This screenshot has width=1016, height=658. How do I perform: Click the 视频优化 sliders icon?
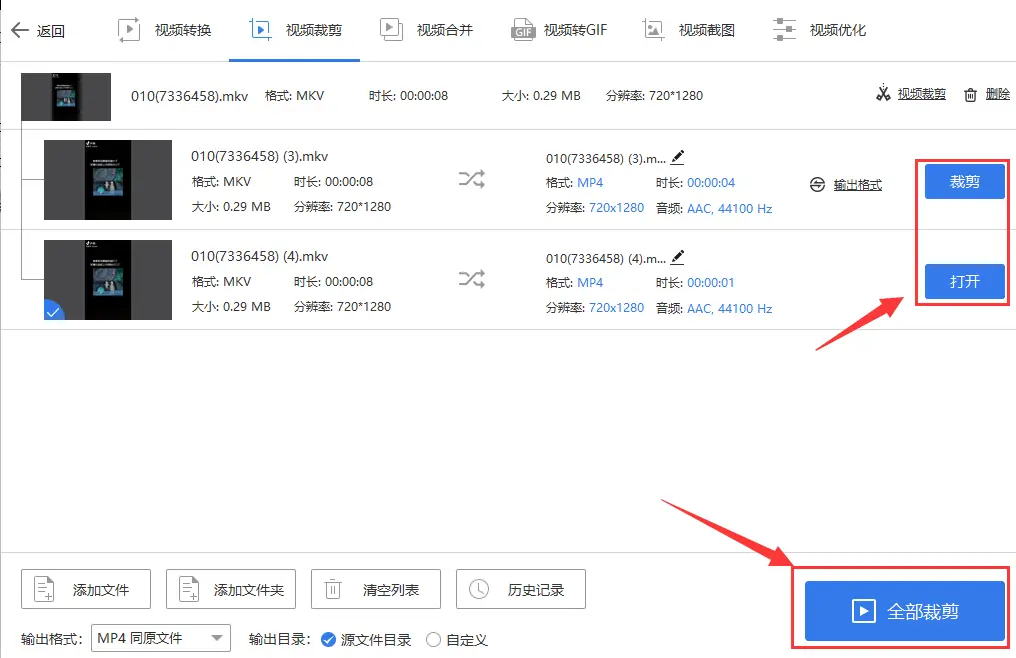(x=784, y=30)
